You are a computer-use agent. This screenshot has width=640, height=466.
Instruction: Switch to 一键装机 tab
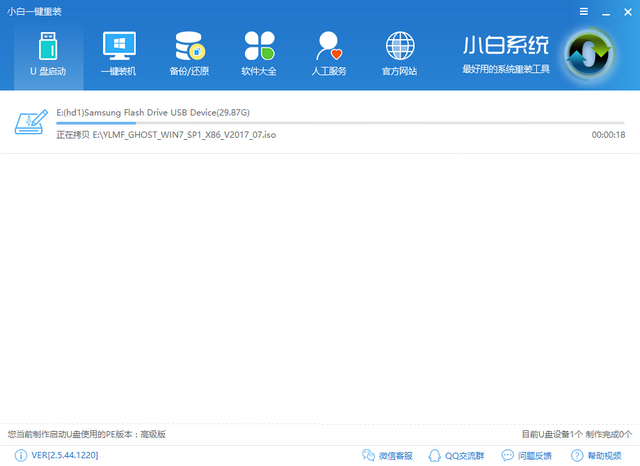coord(119,54)
